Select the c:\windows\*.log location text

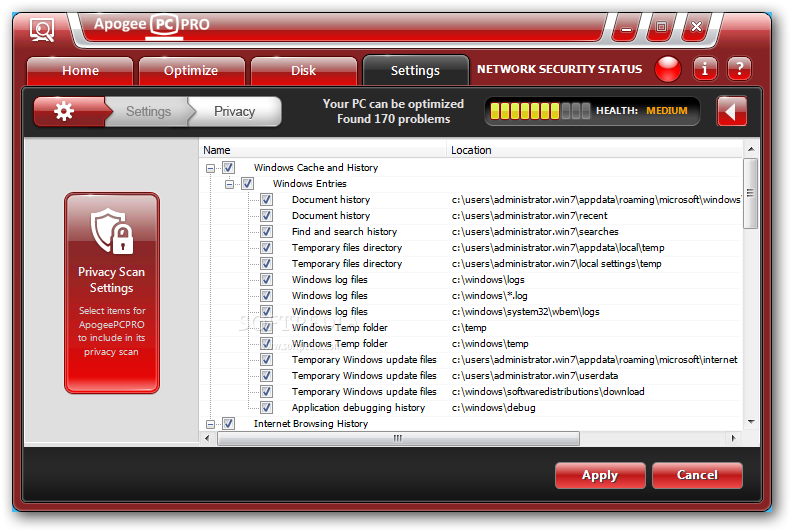(x=489, y=296)
